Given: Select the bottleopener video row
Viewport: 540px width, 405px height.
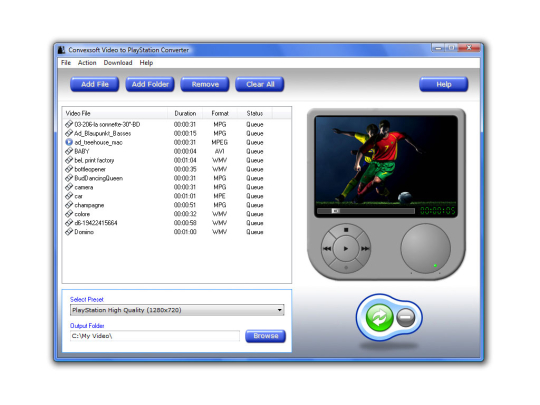Looking at the screenshot, I should click(176, 169).
